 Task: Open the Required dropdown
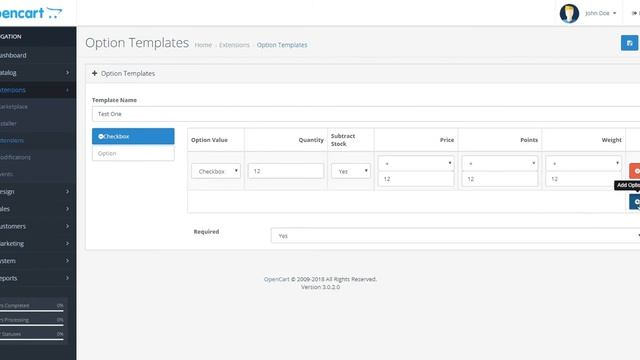coord(455,236)
